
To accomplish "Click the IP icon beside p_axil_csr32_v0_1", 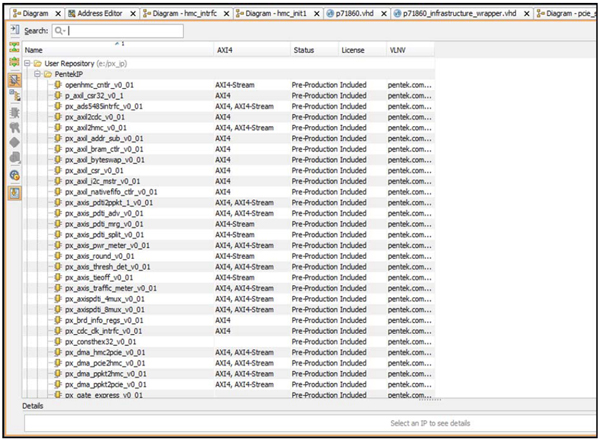I will [x=58, y=95].
